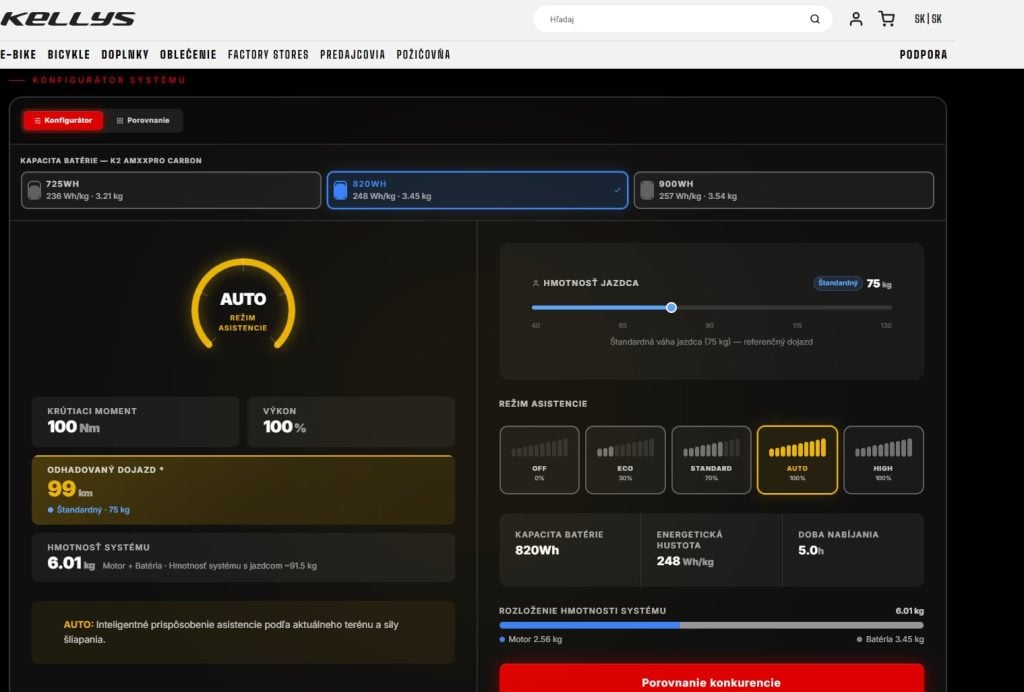The image size is (1024, 692).
Task: Click the Kapacita batérie 820Wh value
Action: point(537,550)
